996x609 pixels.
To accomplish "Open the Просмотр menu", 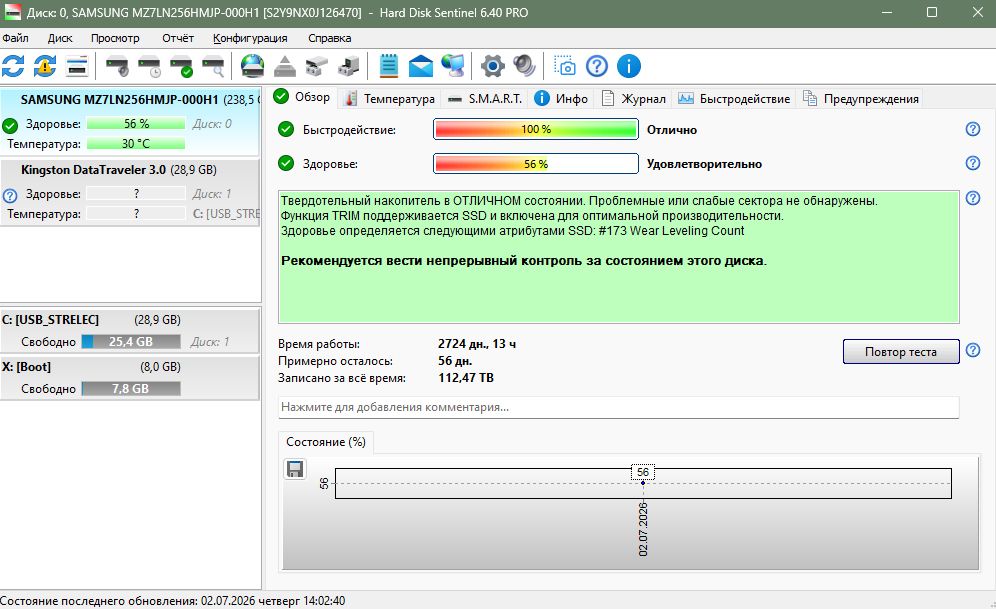I will click(x=115, y=38).
